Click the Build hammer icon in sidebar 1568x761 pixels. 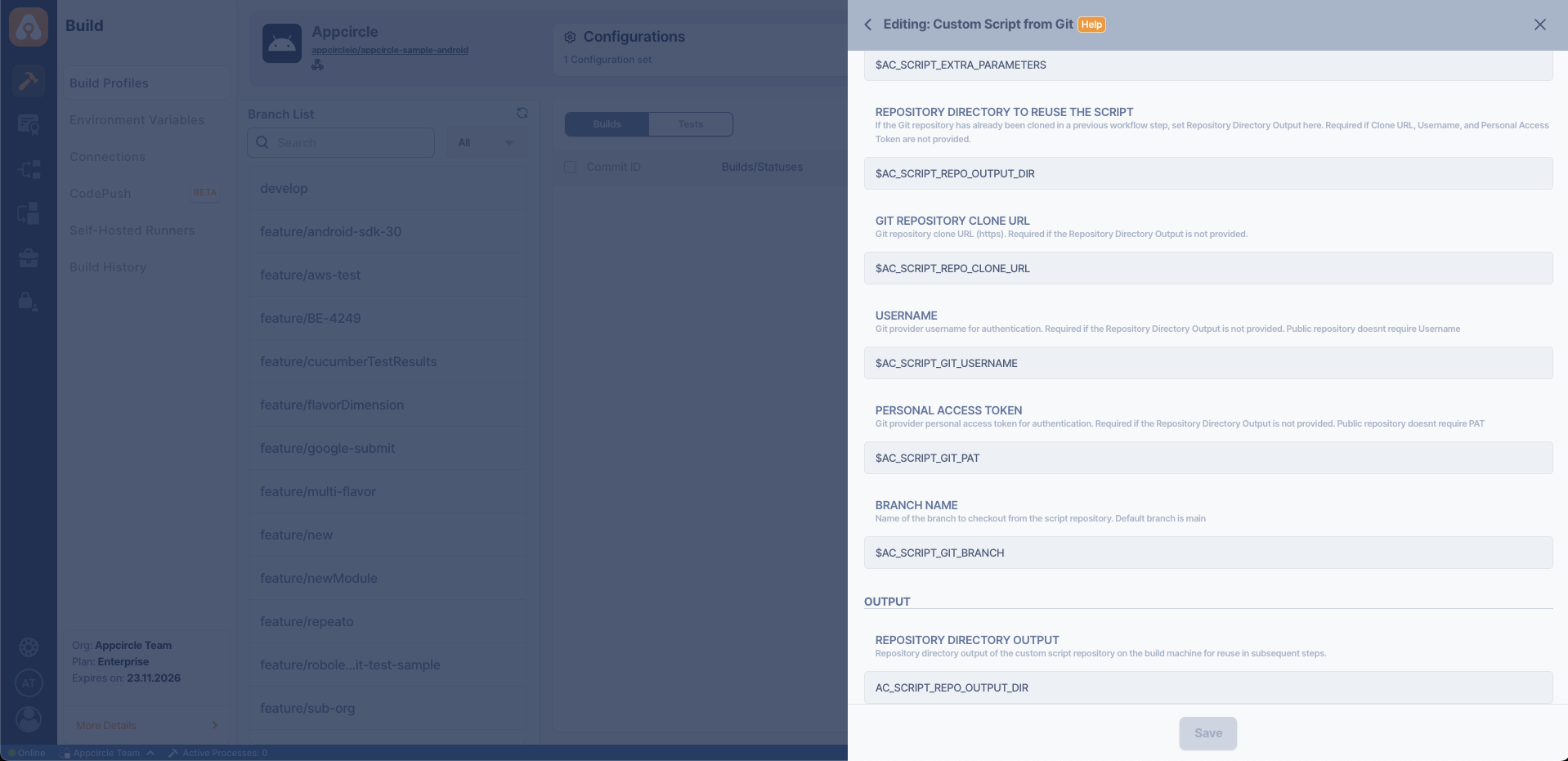coord(29,80)
